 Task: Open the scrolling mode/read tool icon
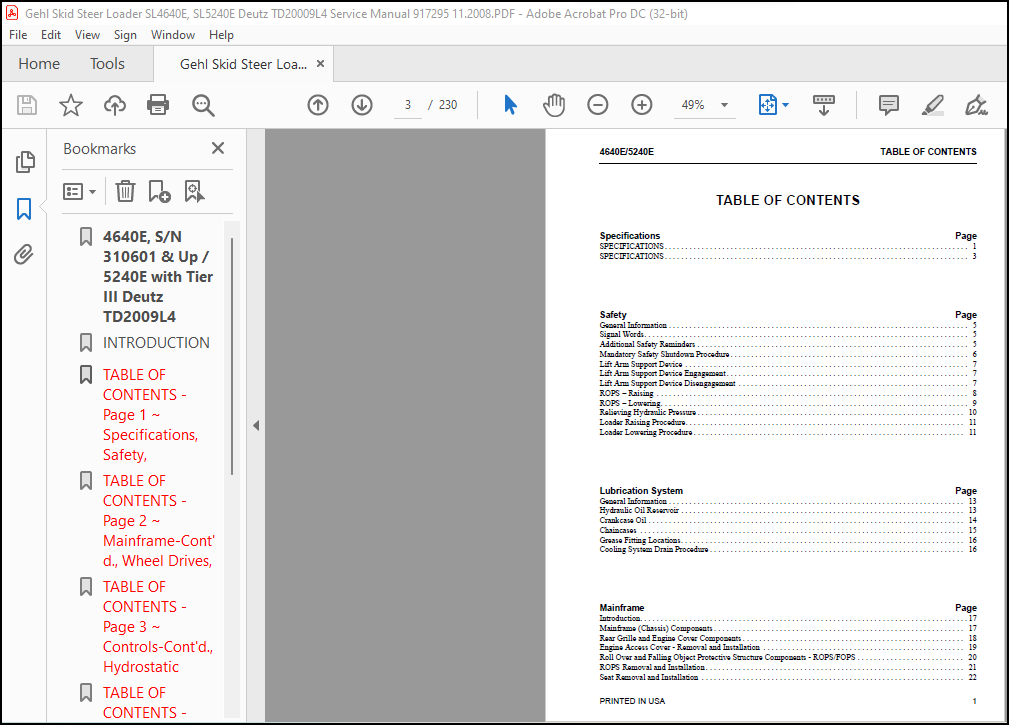pyautogui.click(x=824, y=105)
